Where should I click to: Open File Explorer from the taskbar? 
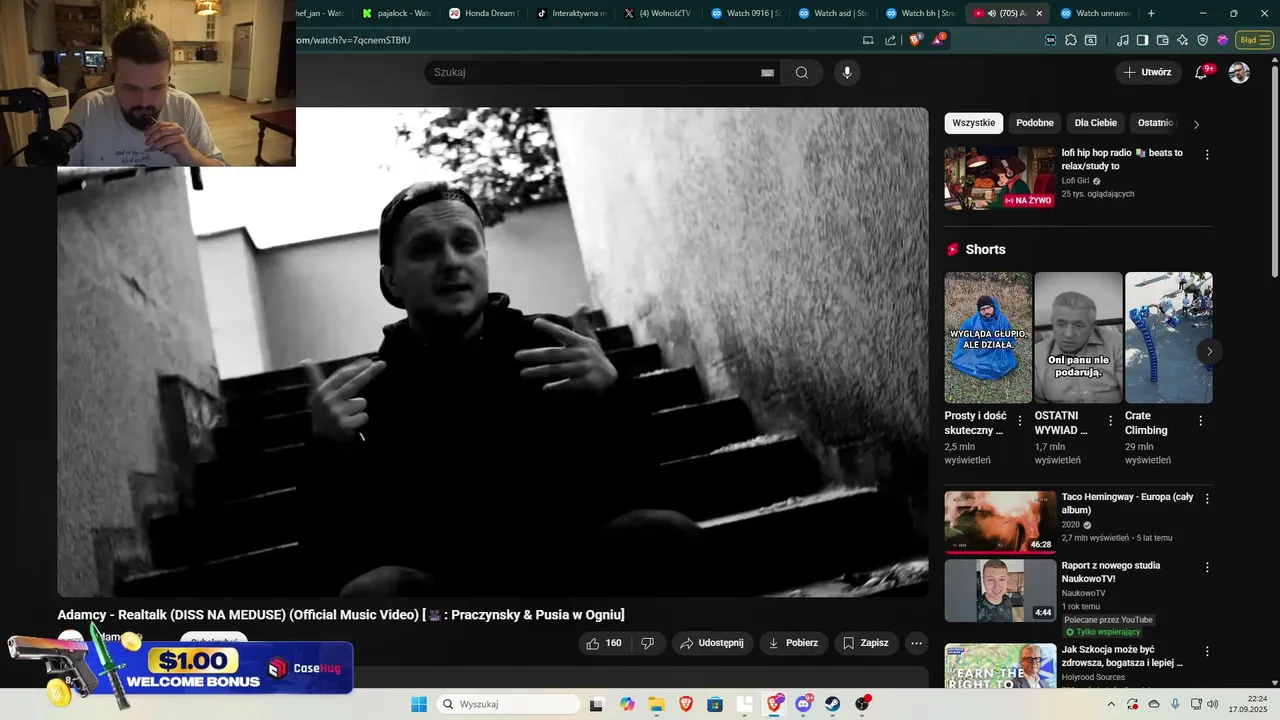point(656,704)
